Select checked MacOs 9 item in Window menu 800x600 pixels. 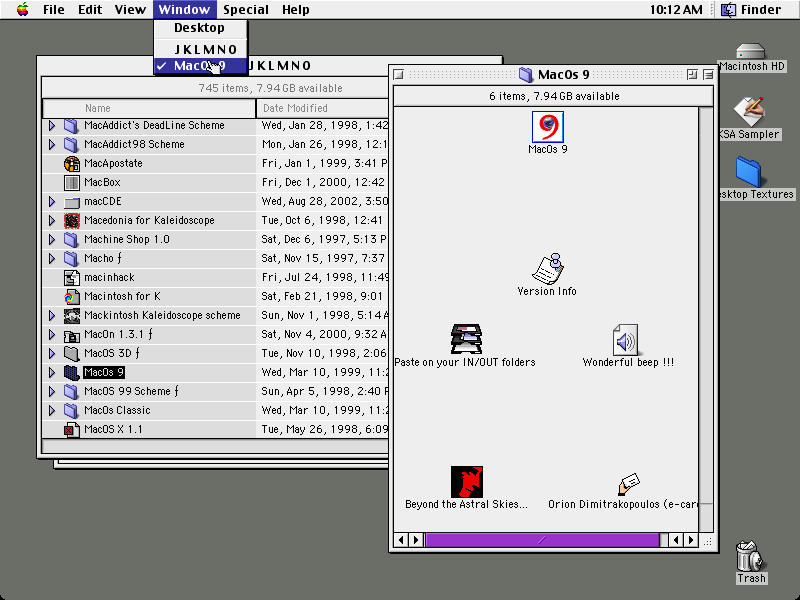click(201, 66)
